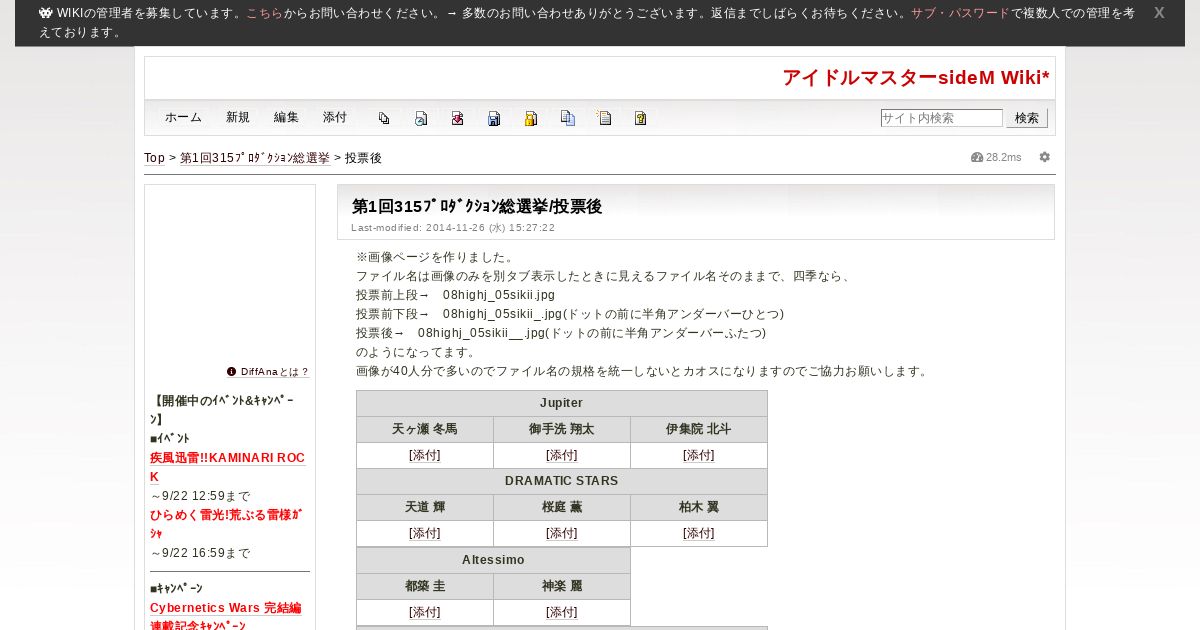Click 添付 link under 神楽 麗
Viewport: 1200px width, 630px height.
pos(562,612)
